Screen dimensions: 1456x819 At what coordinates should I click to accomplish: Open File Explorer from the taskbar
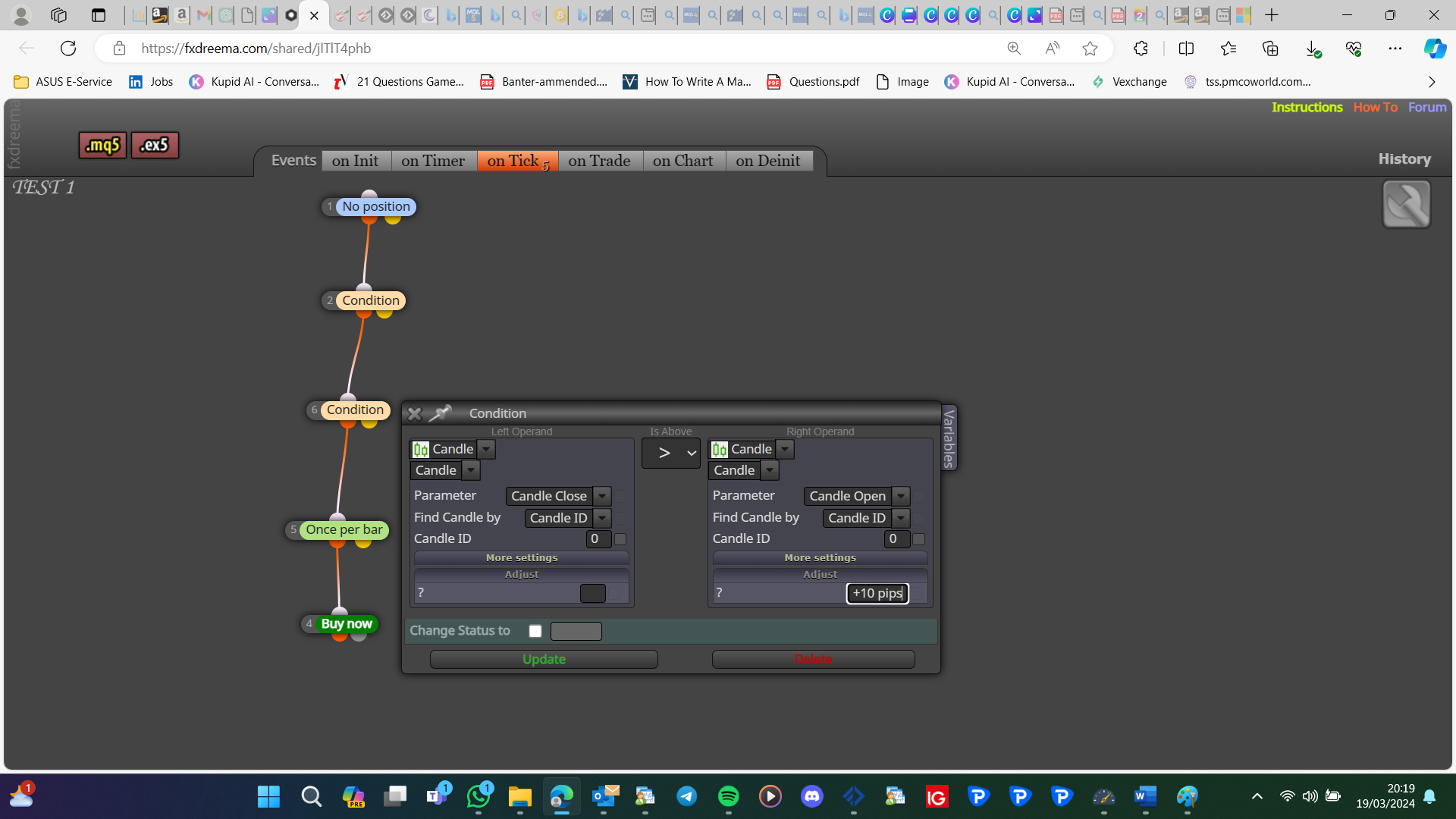coord(519,796)
